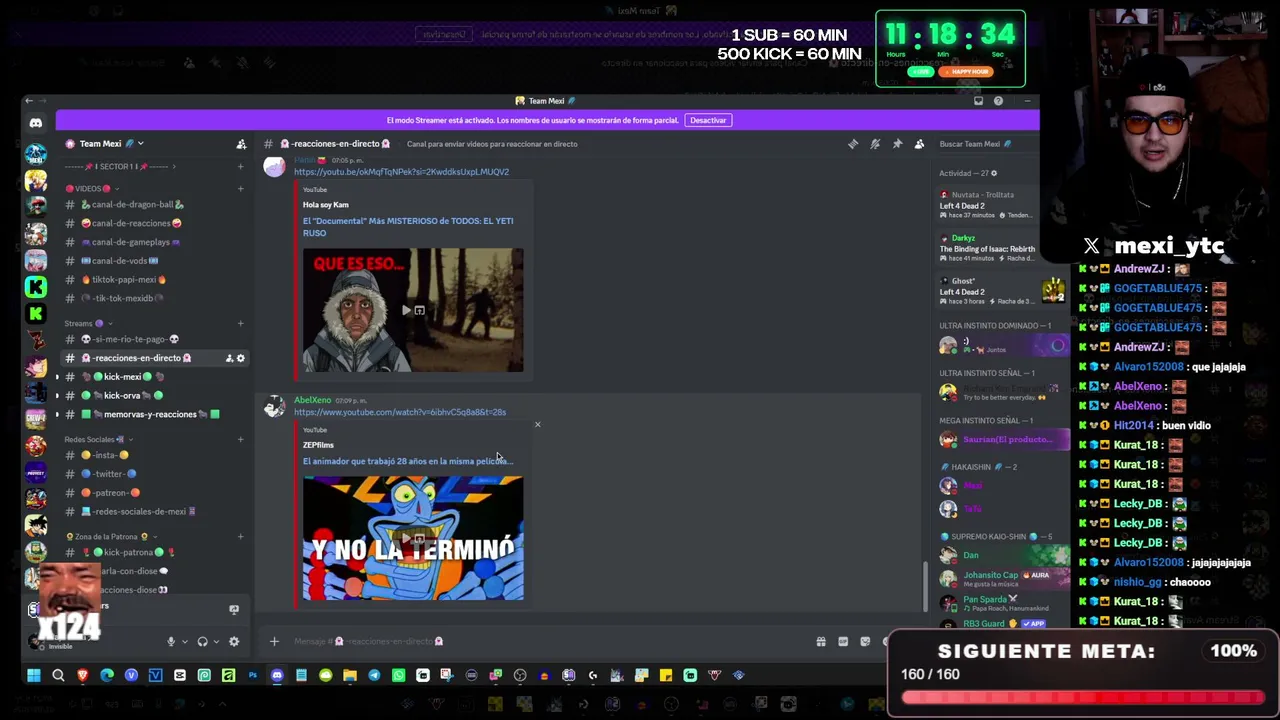The height and width of the screenshot is (720, 1280).
Task: Open Team Mexi server dropdown menu
Action: coord(110,144)
